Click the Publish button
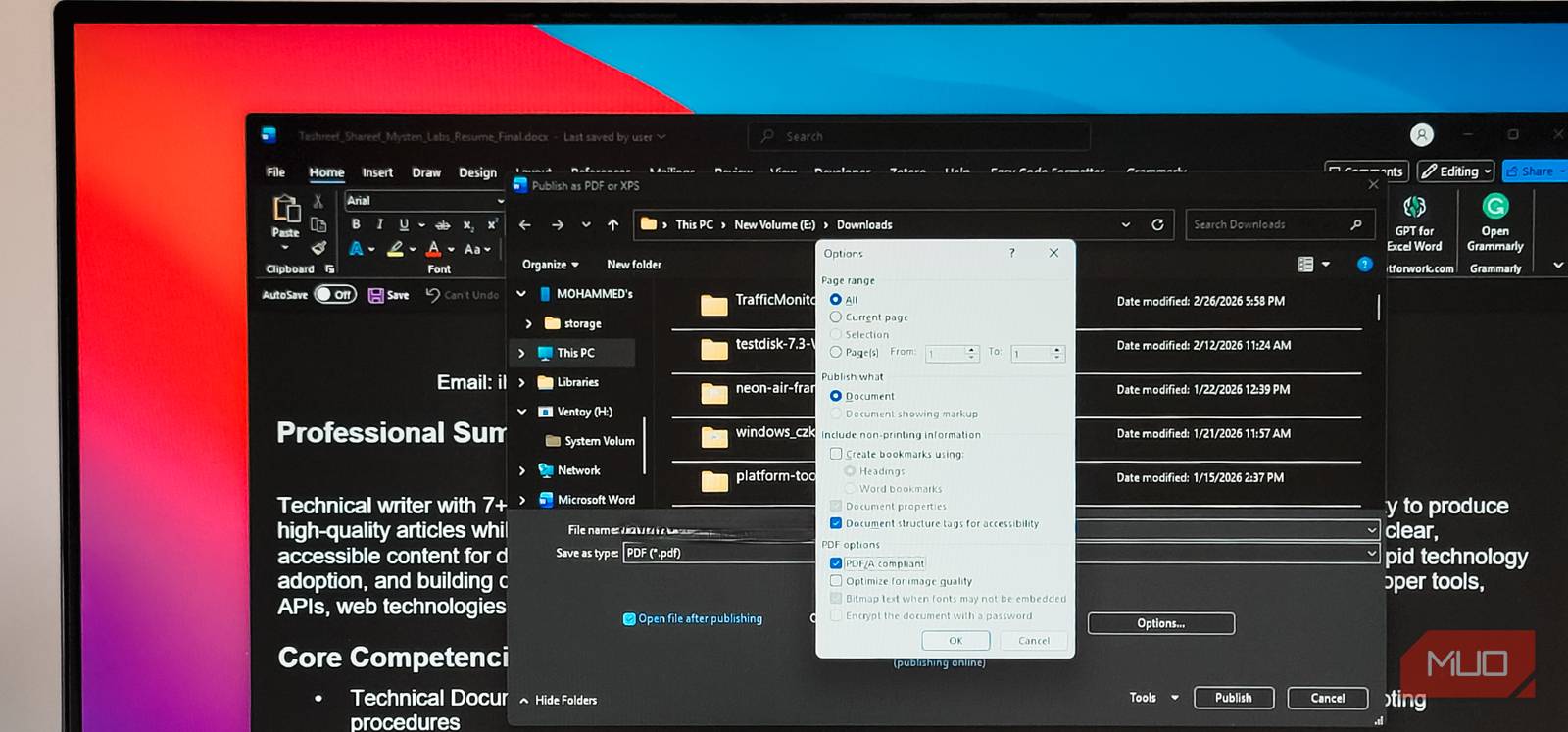 1234,698
